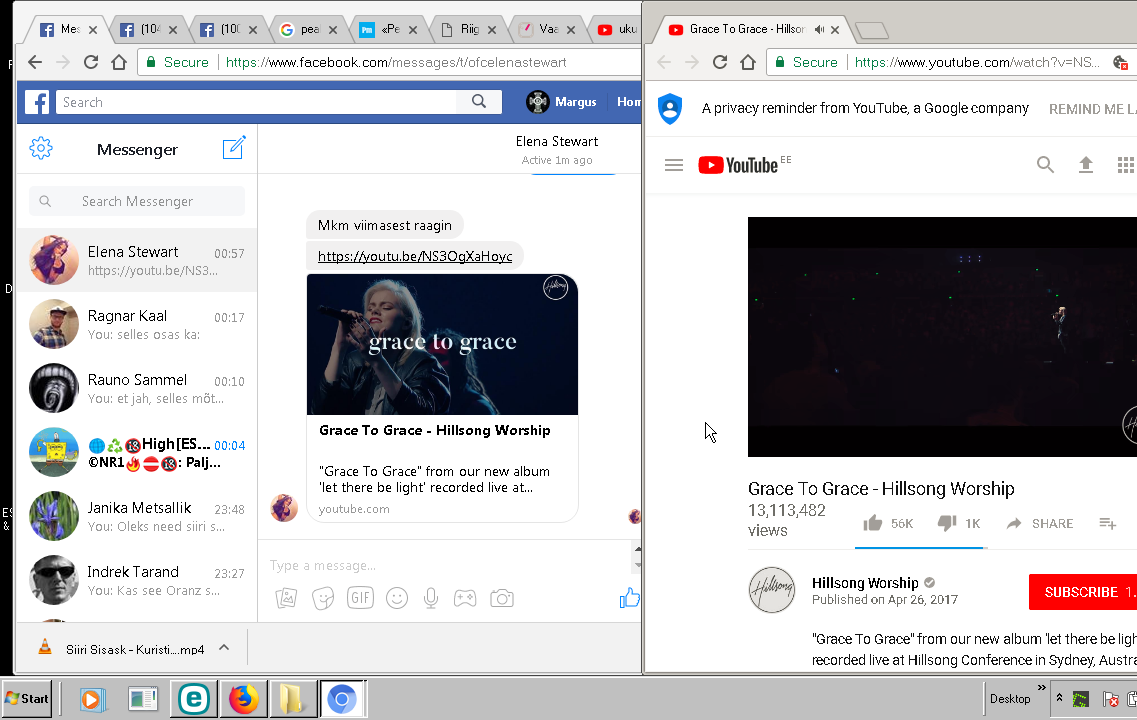Open Messenger settings gear
The image size is (1137, 720).
41,148
